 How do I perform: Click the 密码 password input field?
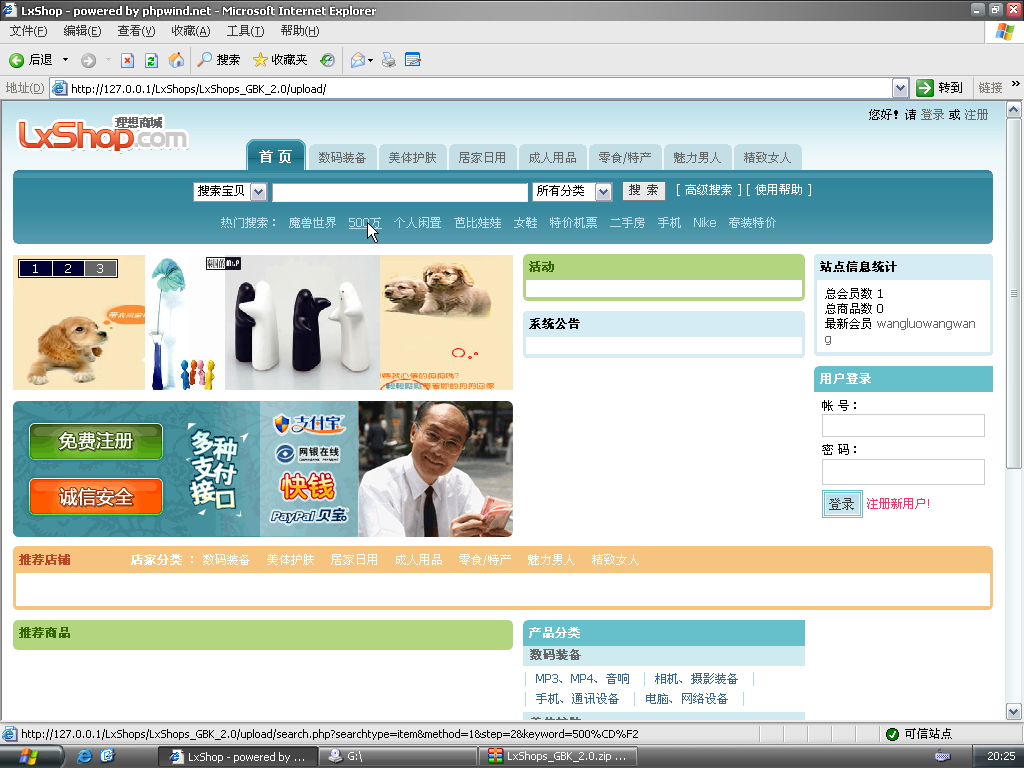(903, 472)
